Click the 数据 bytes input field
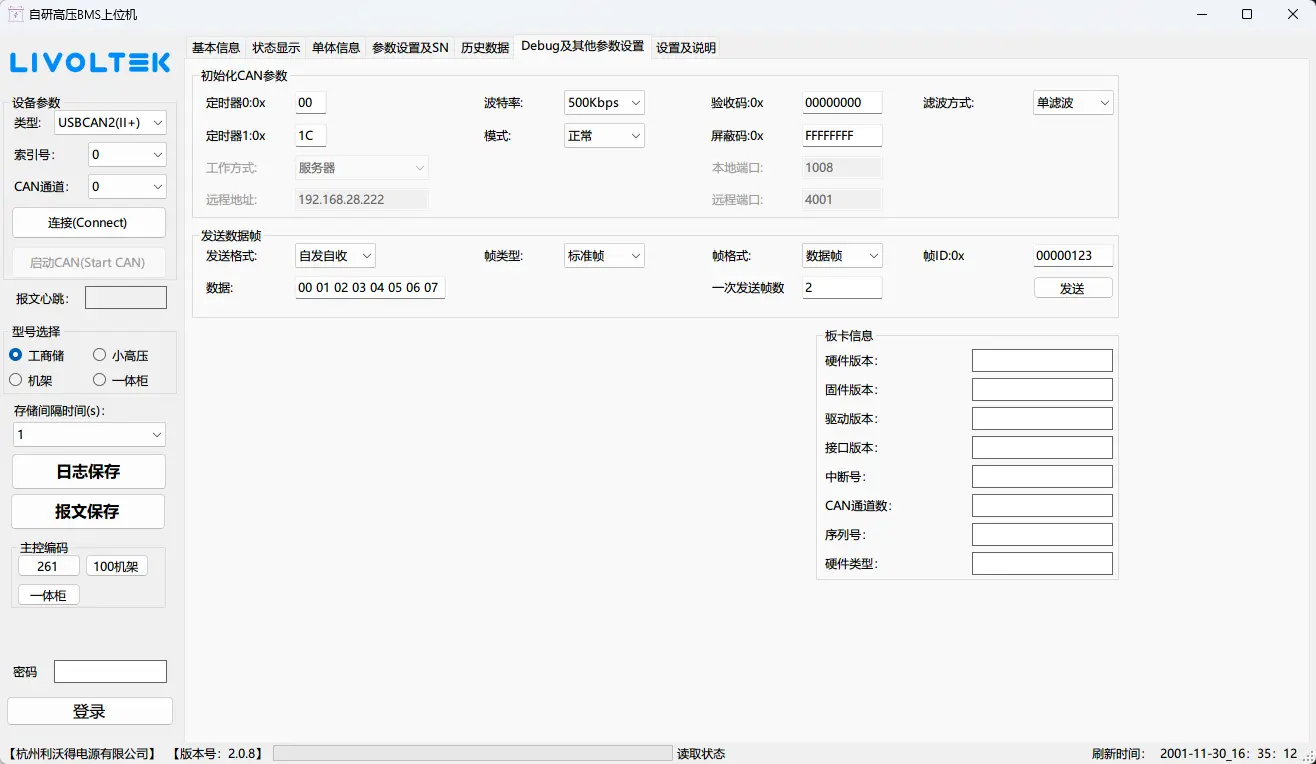Viewport: 1316px width, 764px height. coord(370,288)
